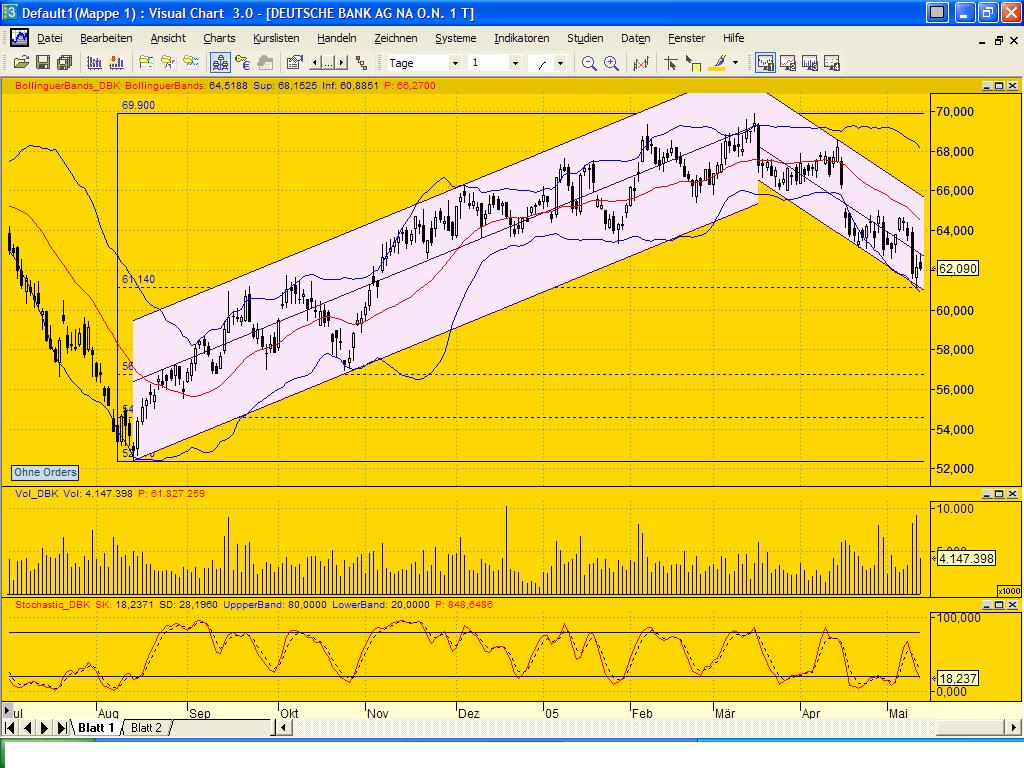This screenshot has width=1024, height=768.
Task: Toggle chart window 3 button
Action: click(x=810, y=63)
